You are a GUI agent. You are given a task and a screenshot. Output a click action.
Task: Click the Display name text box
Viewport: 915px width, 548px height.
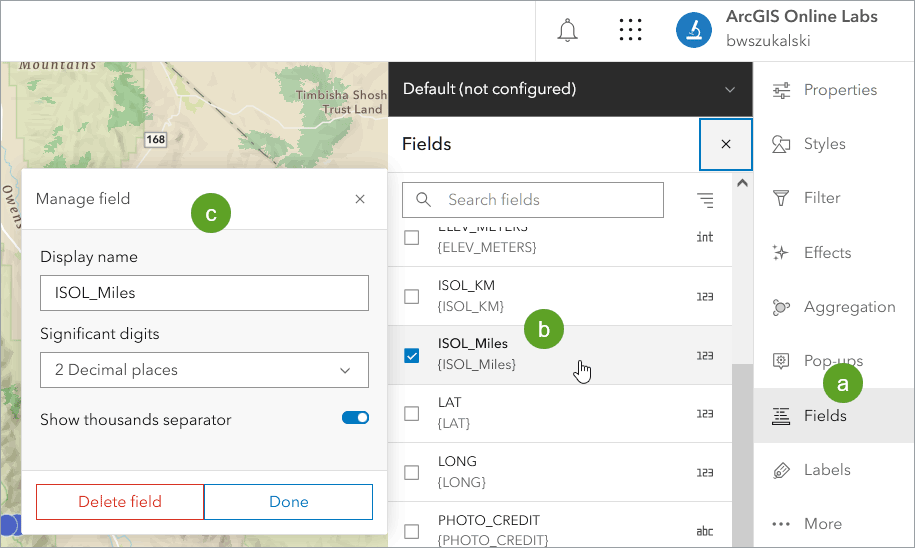click(x=204, y=293)
